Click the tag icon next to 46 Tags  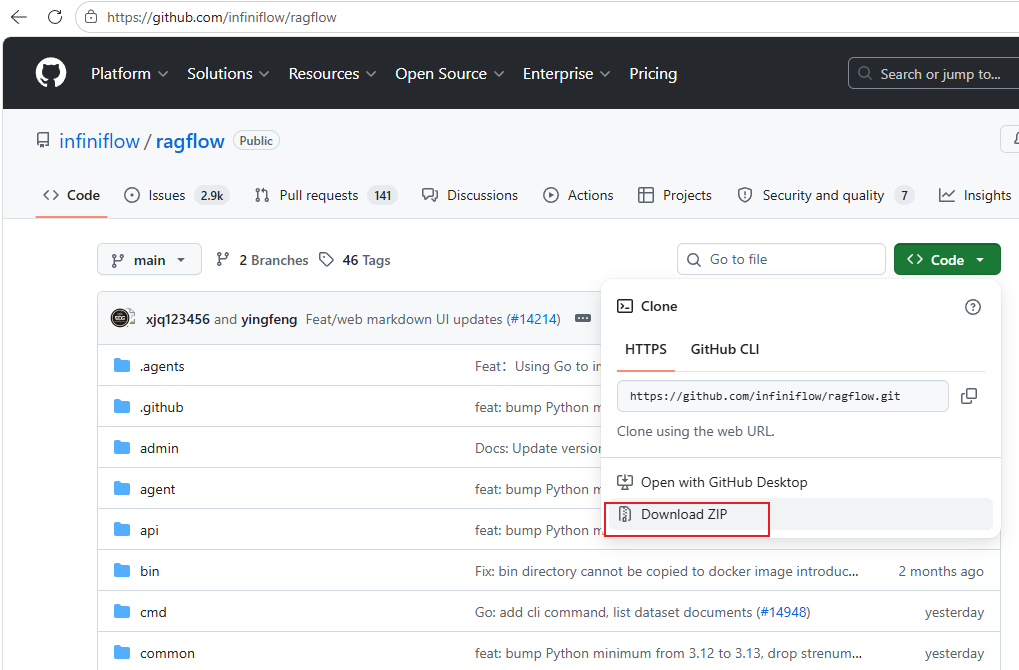[326, 259]
